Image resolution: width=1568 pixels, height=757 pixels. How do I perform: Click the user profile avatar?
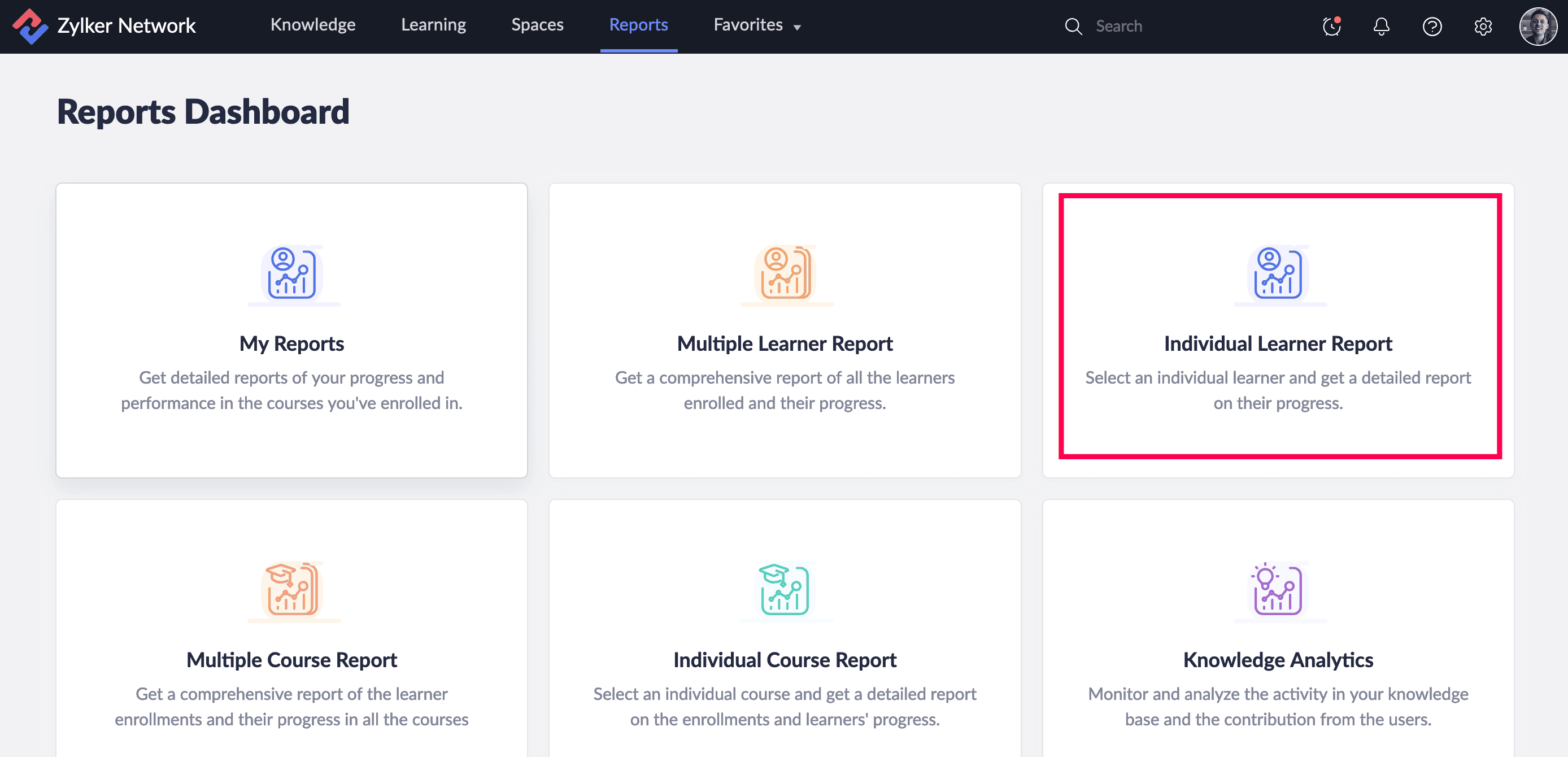[1537, 26]
